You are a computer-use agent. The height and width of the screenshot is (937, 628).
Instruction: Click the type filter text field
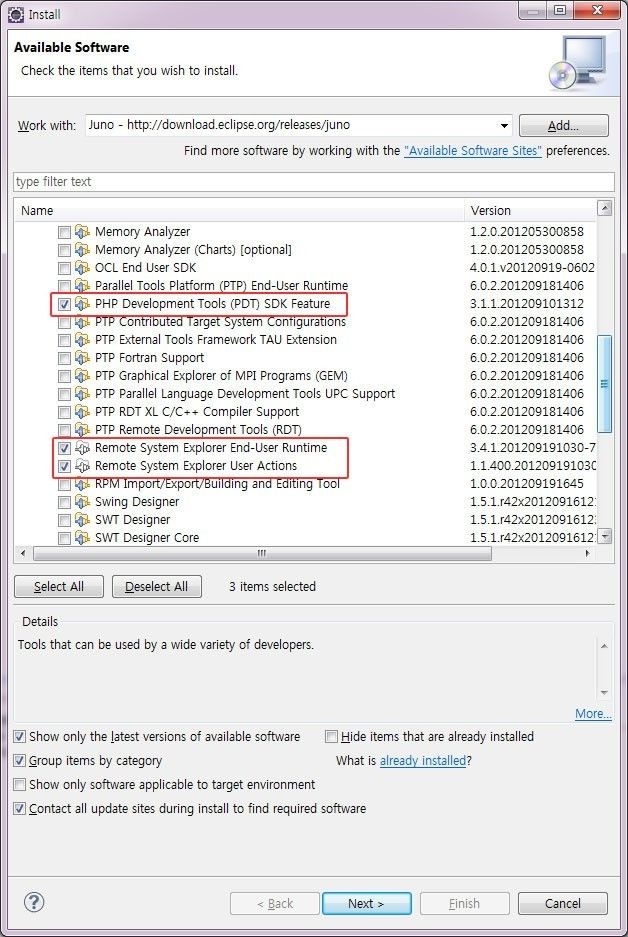pyautogui.click(x=314, y=182)
